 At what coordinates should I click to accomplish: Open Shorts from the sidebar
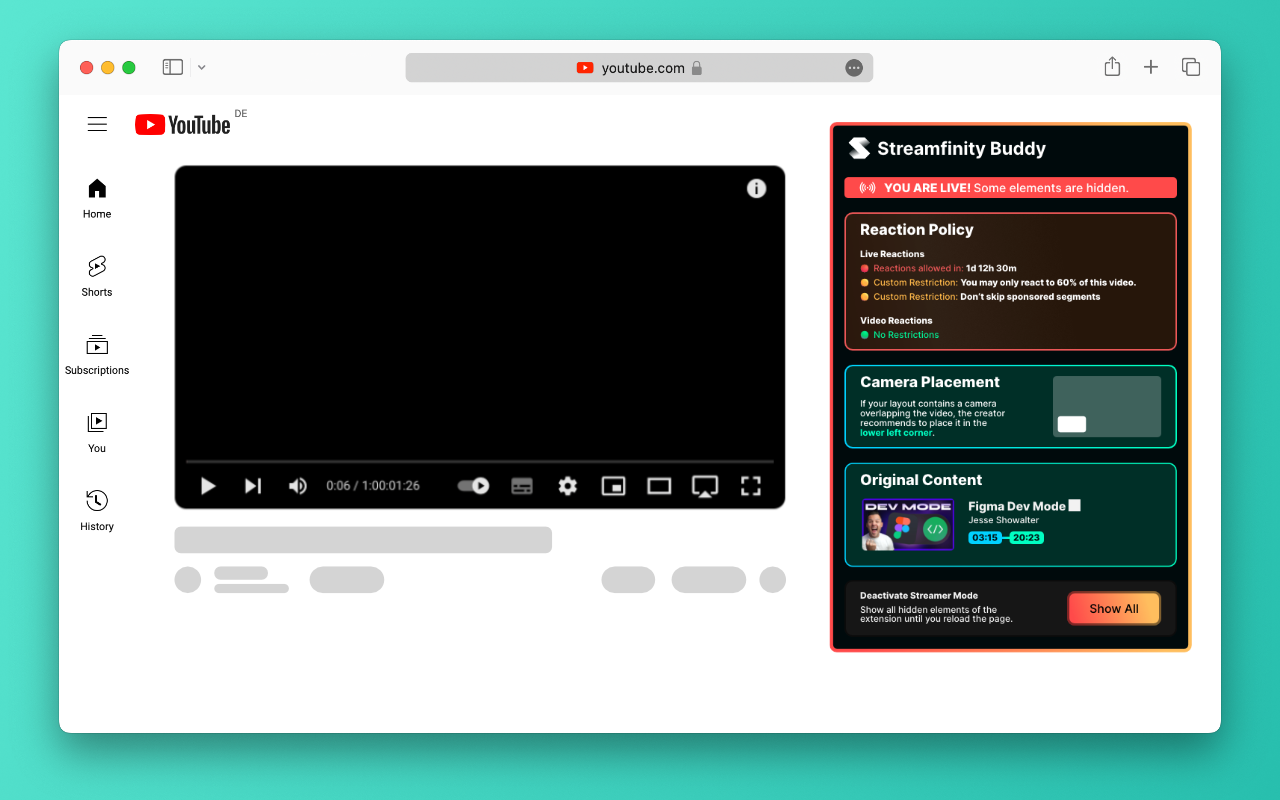[96, 266]
